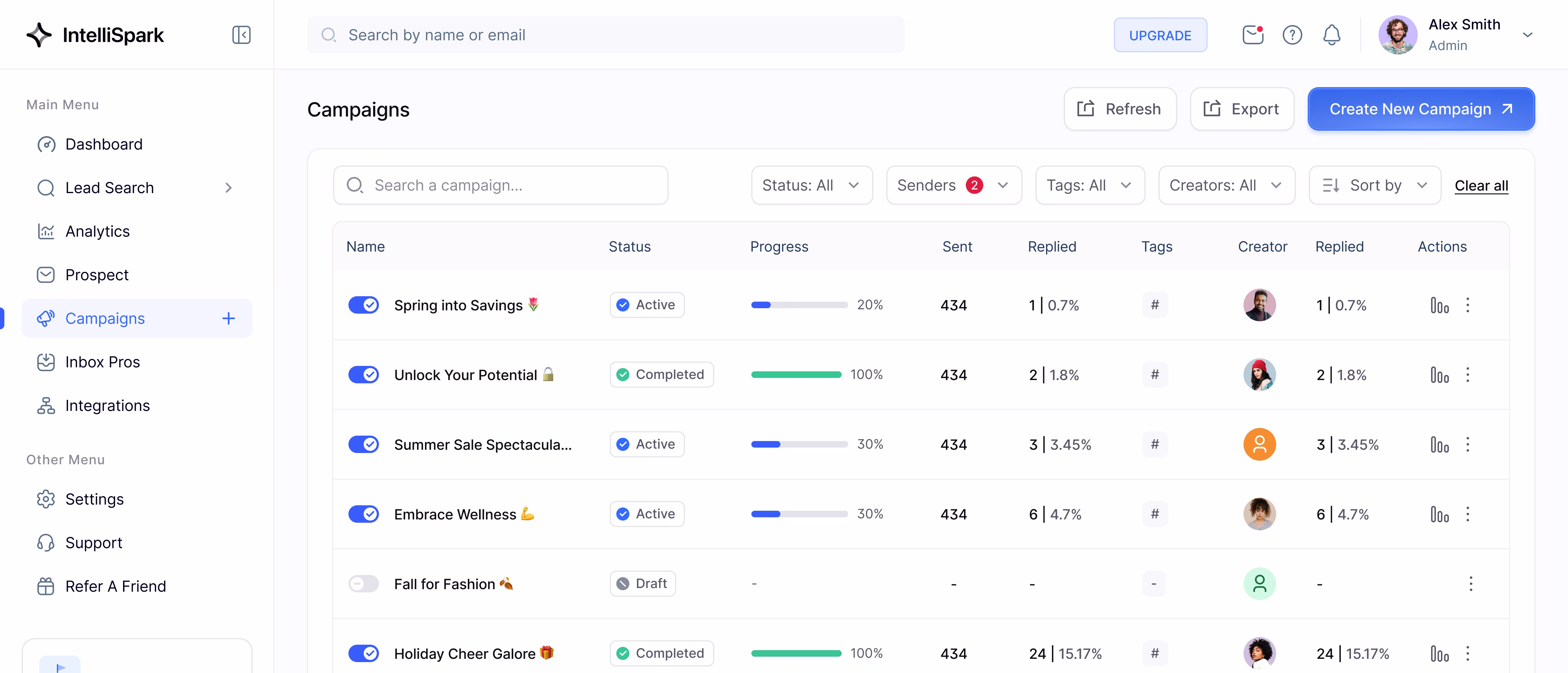The height and width of the screenshot is (673, 1568).
Task: Enable the Fall for Fashion campaign toggle
Action: pyautogui.click(x=363, y=584)
